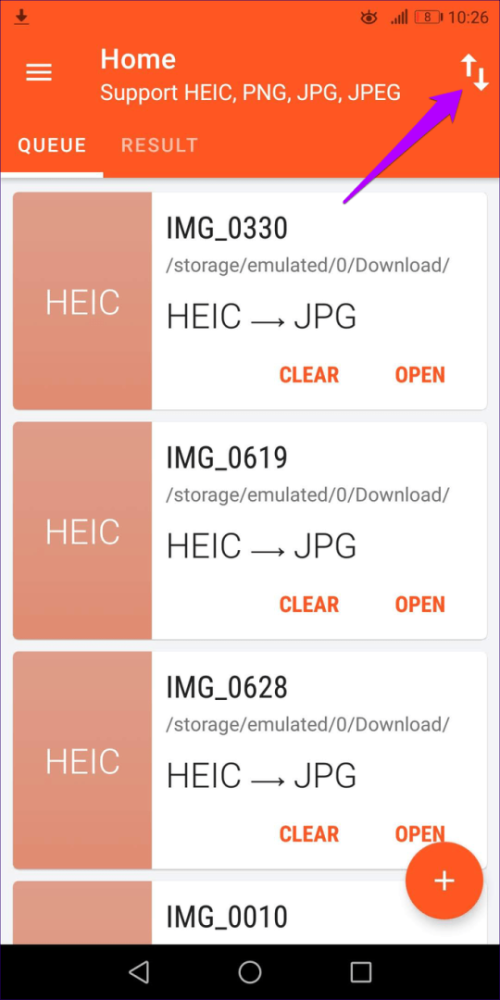500x1000 pixels.
Task: Tap the HEIC thumbnail for IMG_0330
Action: click(82, 301)
